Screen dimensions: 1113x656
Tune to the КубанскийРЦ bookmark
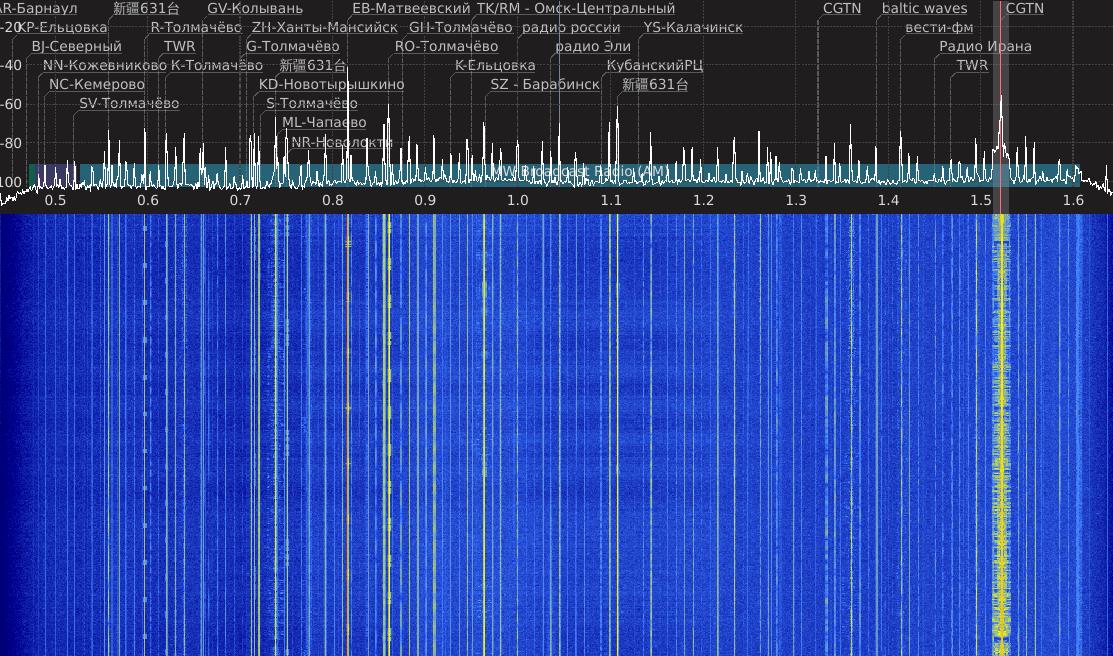654,66
